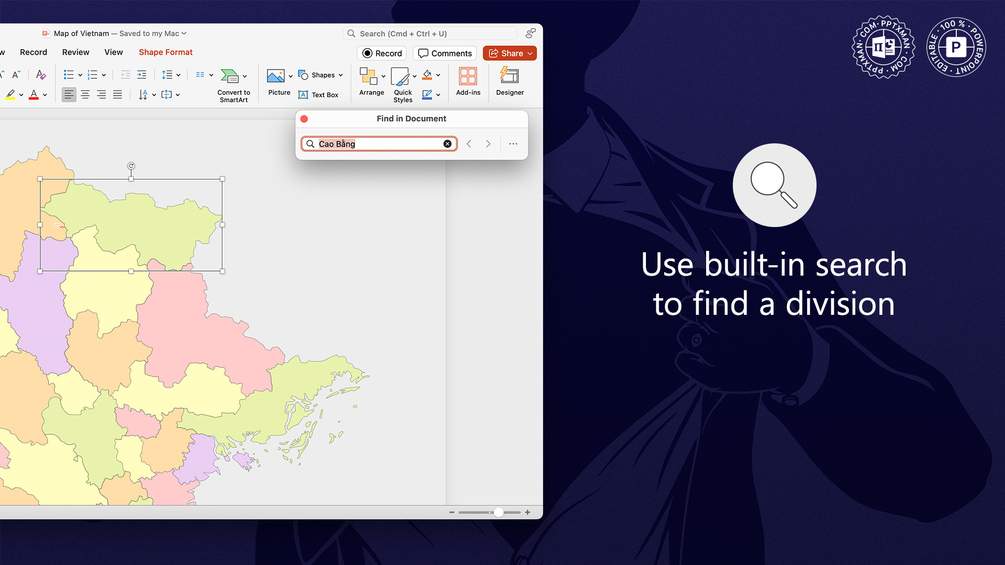Open the Comments pane
This screenshot has height=565, width=1005.
click(445, 53)
